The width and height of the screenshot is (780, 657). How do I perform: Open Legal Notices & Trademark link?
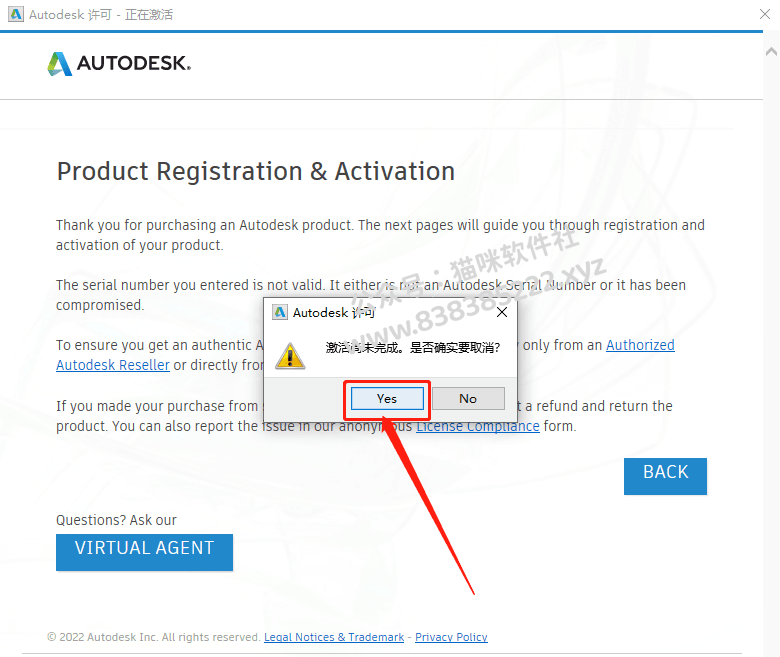334,637
